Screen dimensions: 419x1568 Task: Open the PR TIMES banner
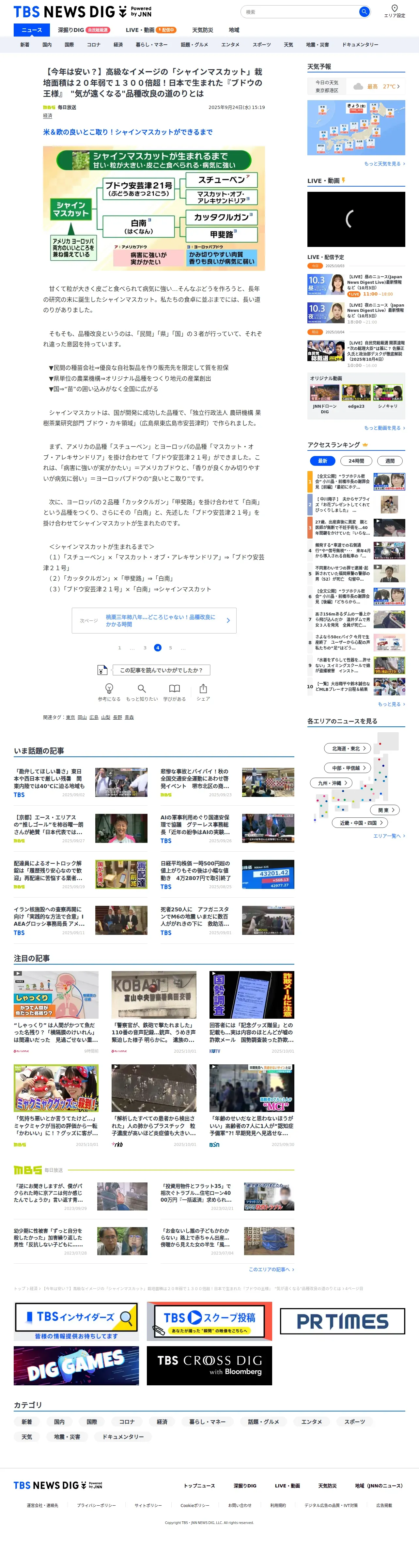pyautogui.click(x=342, y=1321)
